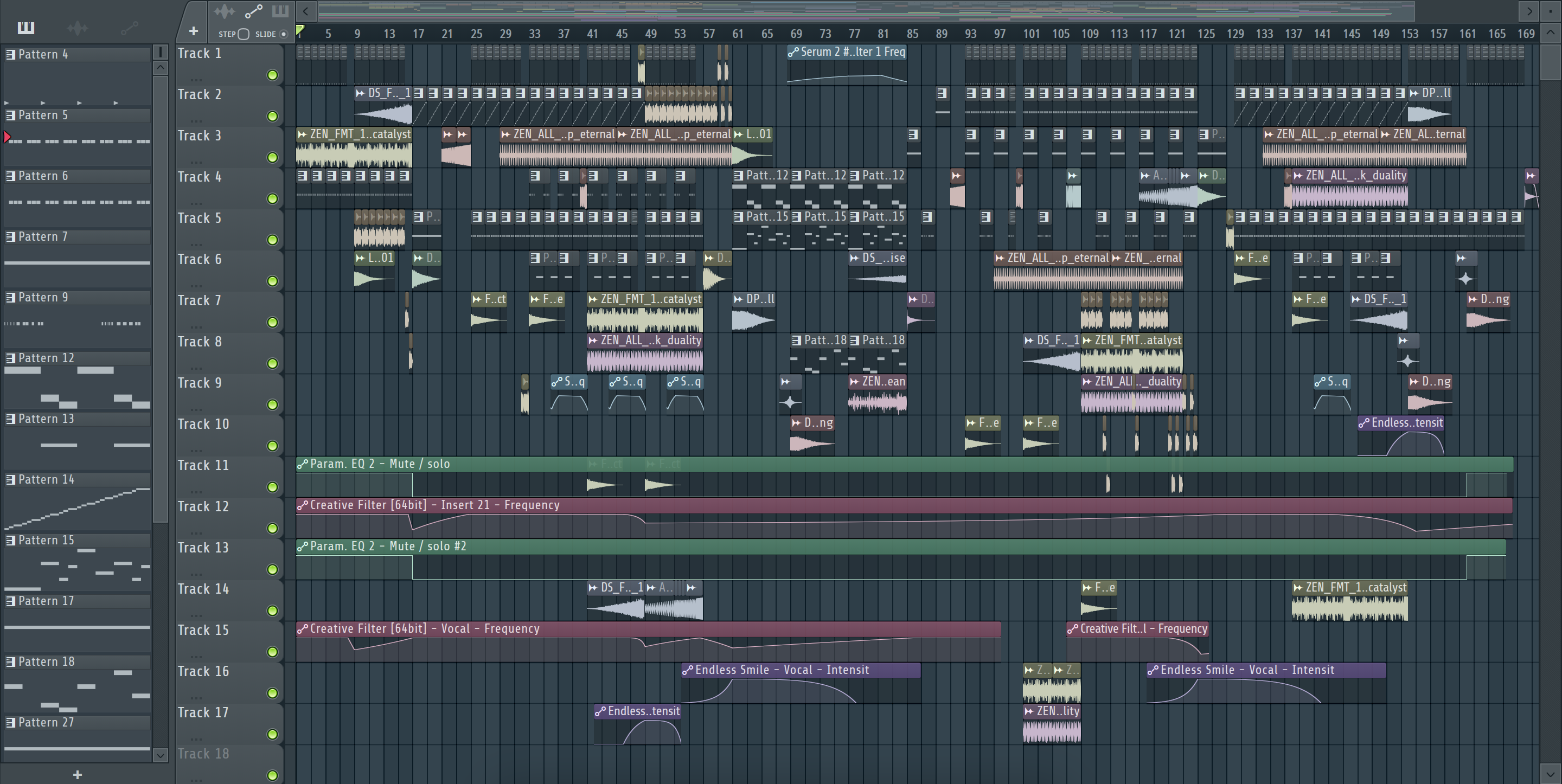Viewport: 1562px width, 784px height.
Task: Mute Track 3 with its green LED
Action: tap(273, 158)
